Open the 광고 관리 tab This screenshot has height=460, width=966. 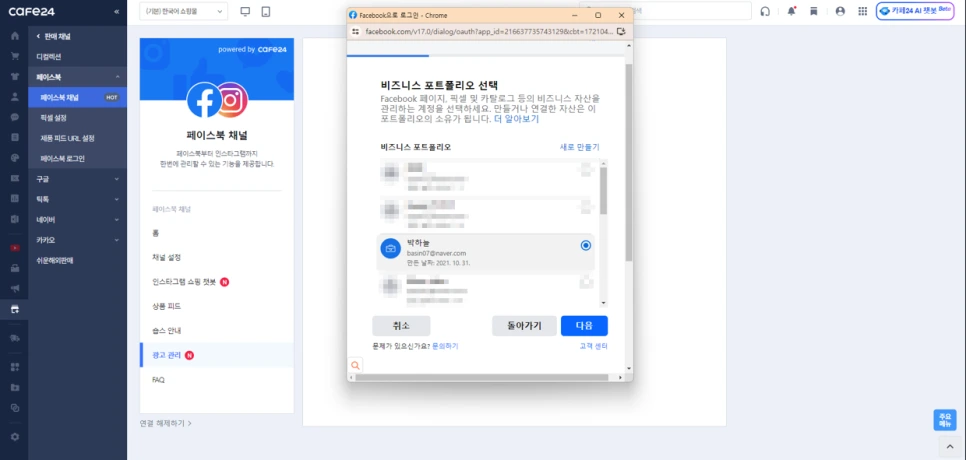point(217,355)
